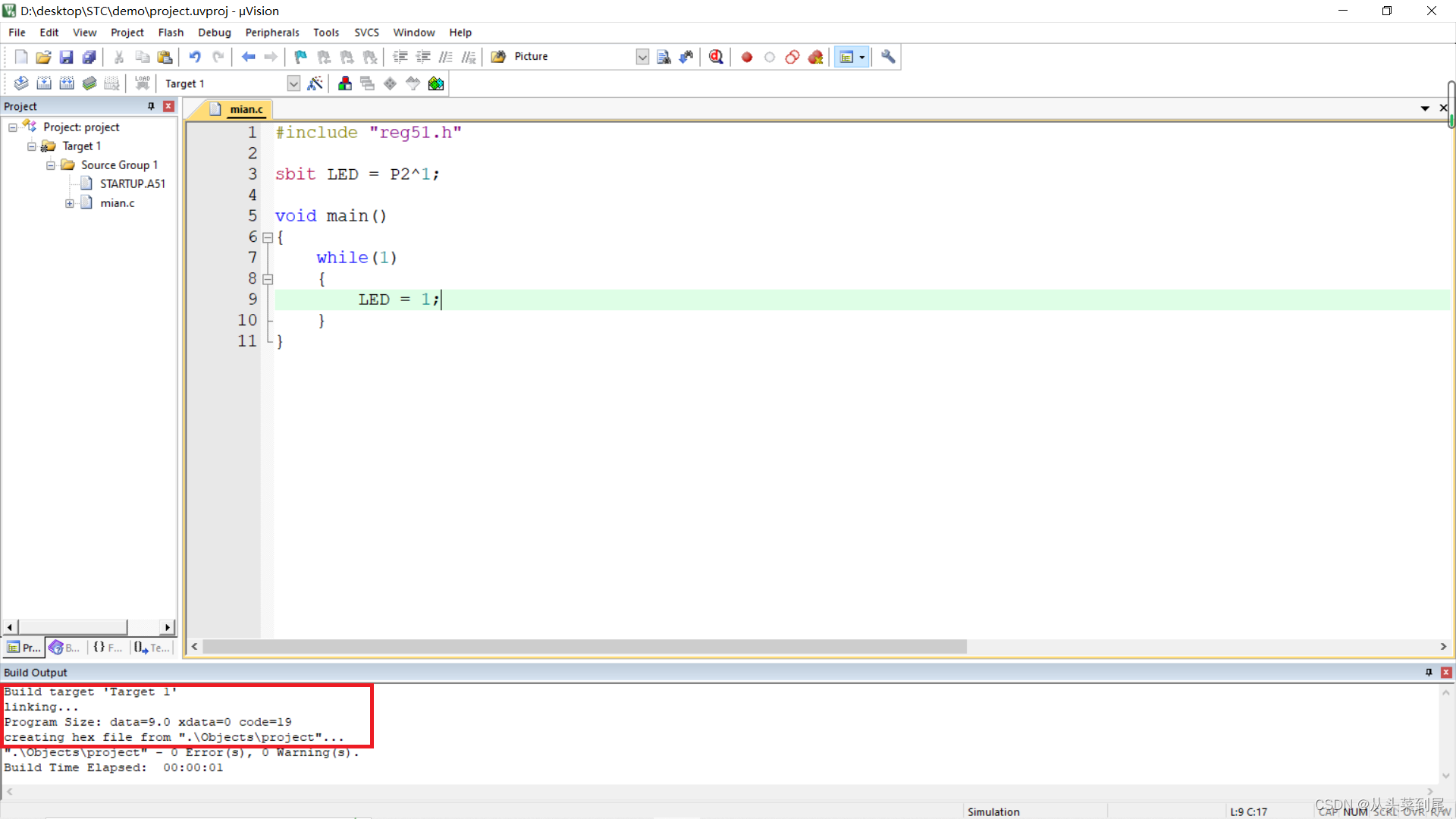Collapse main function code fold at line 6
The image size is (1456, 819).
(x=268, y=237)
